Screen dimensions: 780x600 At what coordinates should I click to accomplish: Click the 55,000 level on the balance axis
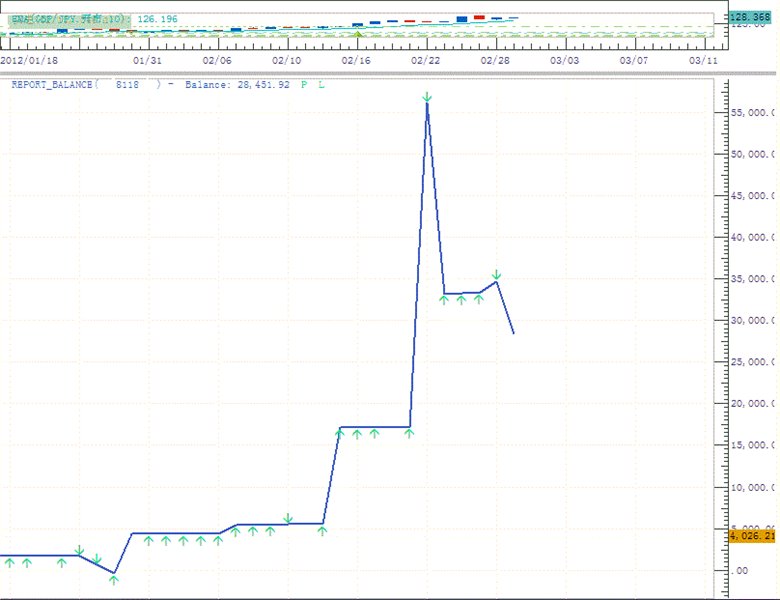point(752,113)
